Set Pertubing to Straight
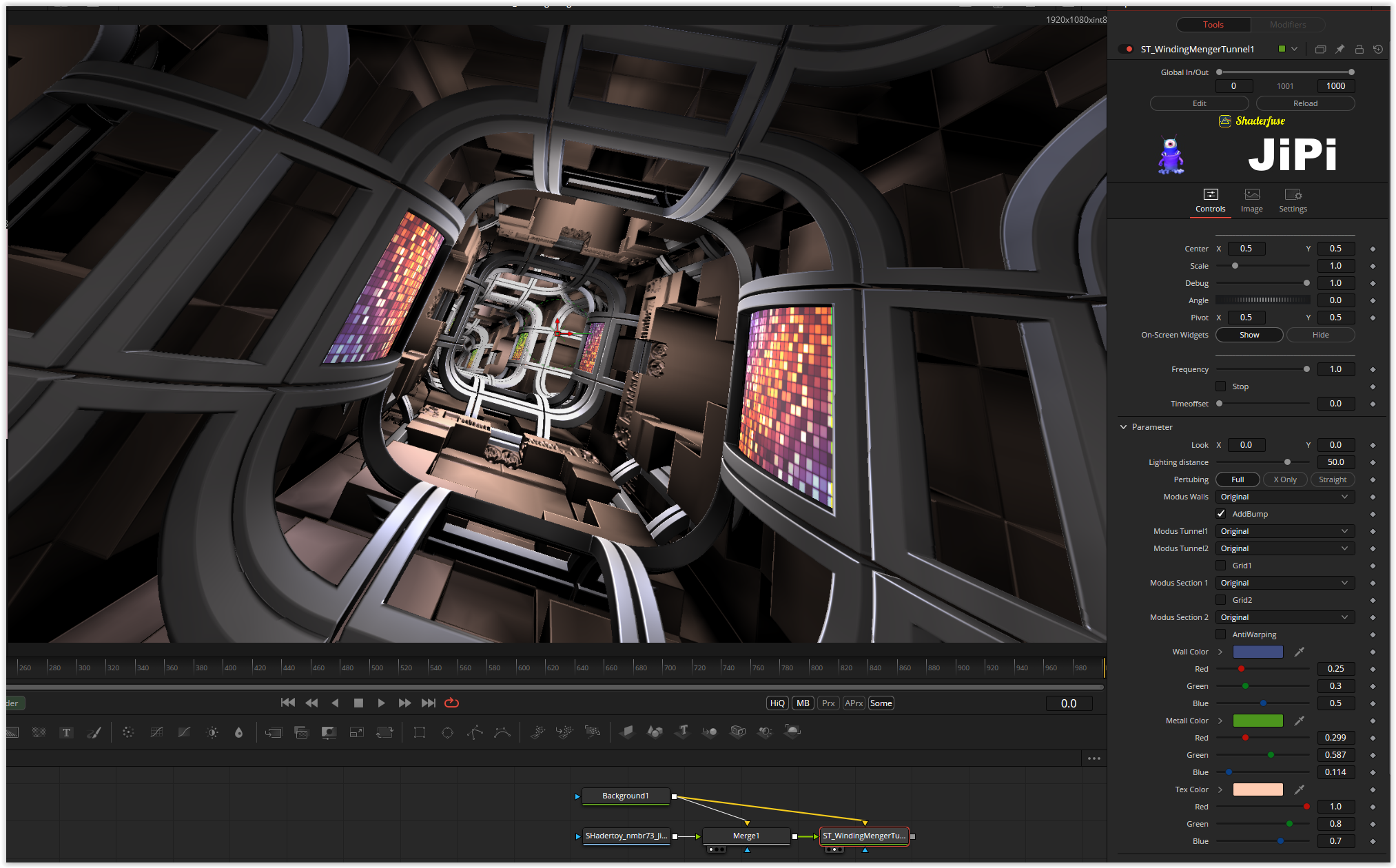1396x868 pixels. [1332, 479]
